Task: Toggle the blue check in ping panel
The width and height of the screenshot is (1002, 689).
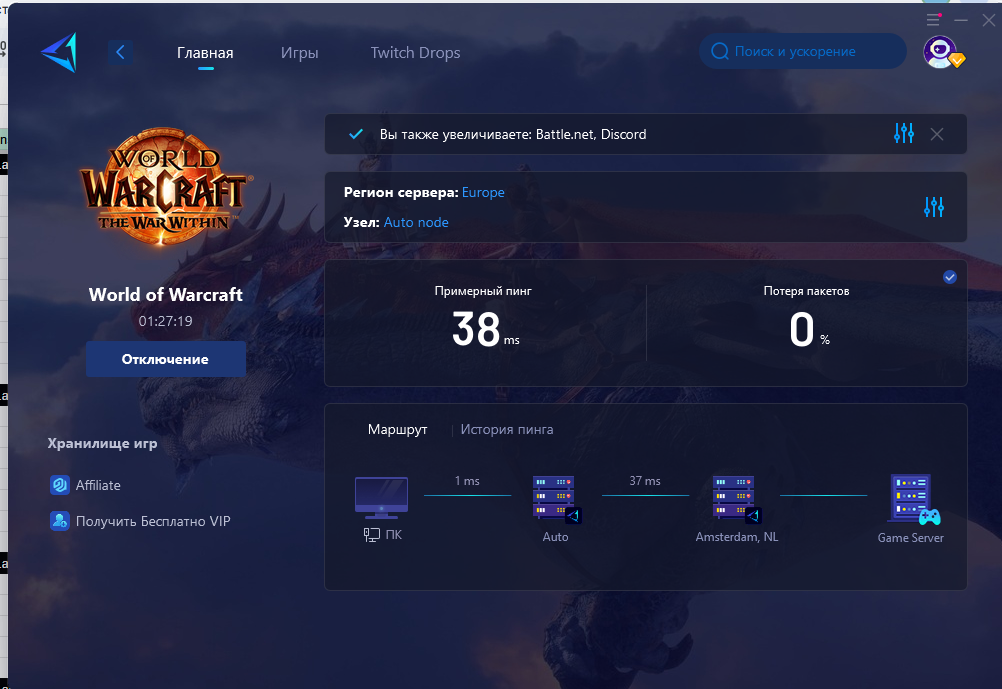Action: point(950,277)
